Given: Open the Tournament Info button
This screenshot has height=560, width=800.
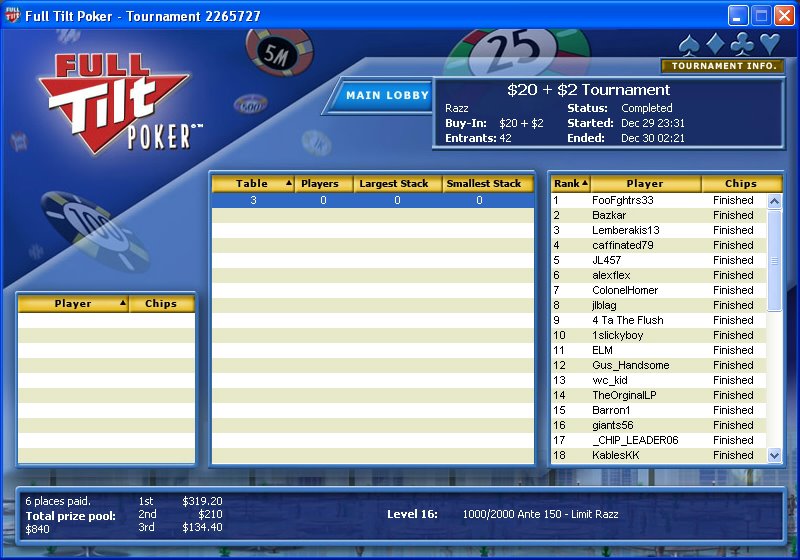Looking at the screenshot, I should (723, 66).
